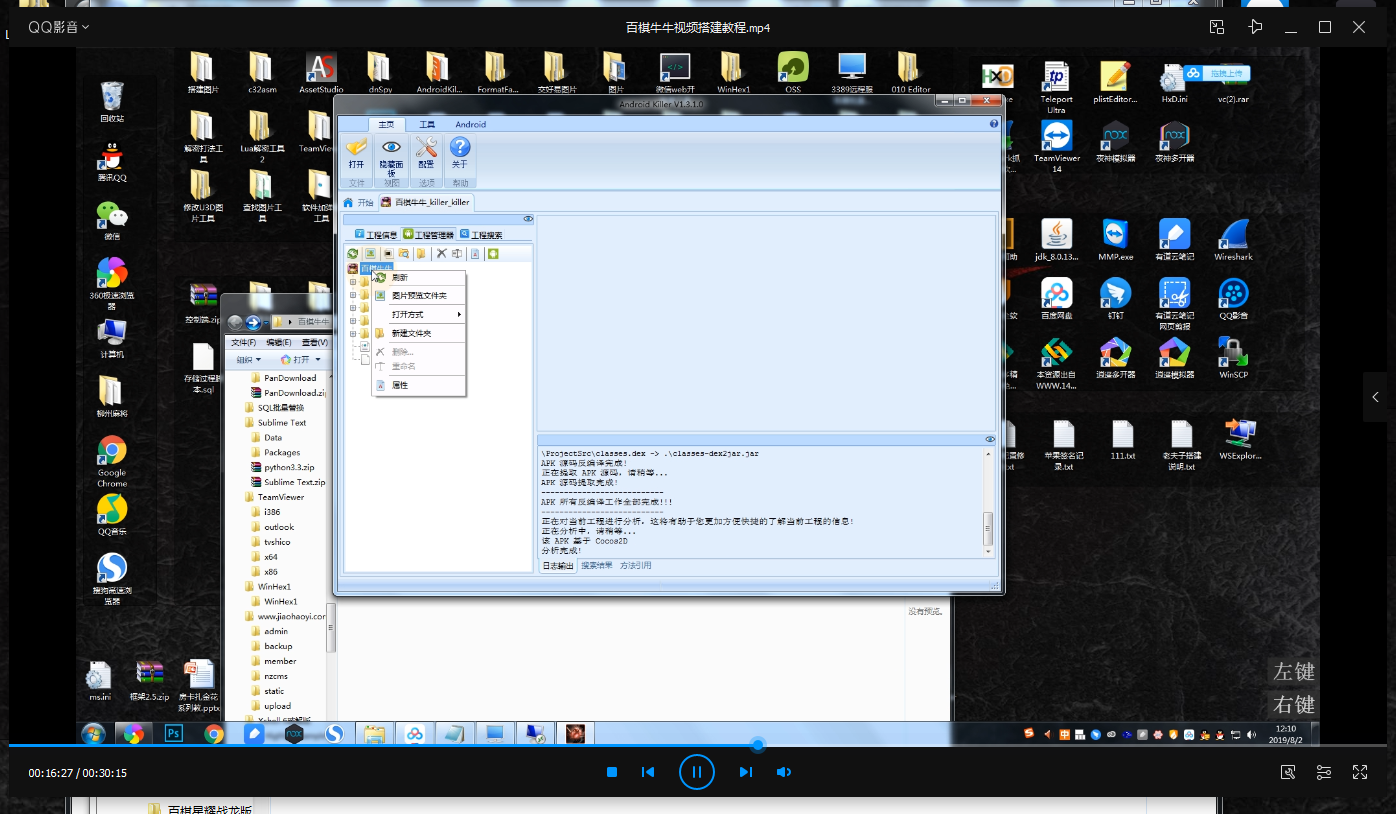The width and height of the screenshot is (1396, 814).
Task: Switch to the 工具 ribbon tab
Action: (x=427, y=124)
